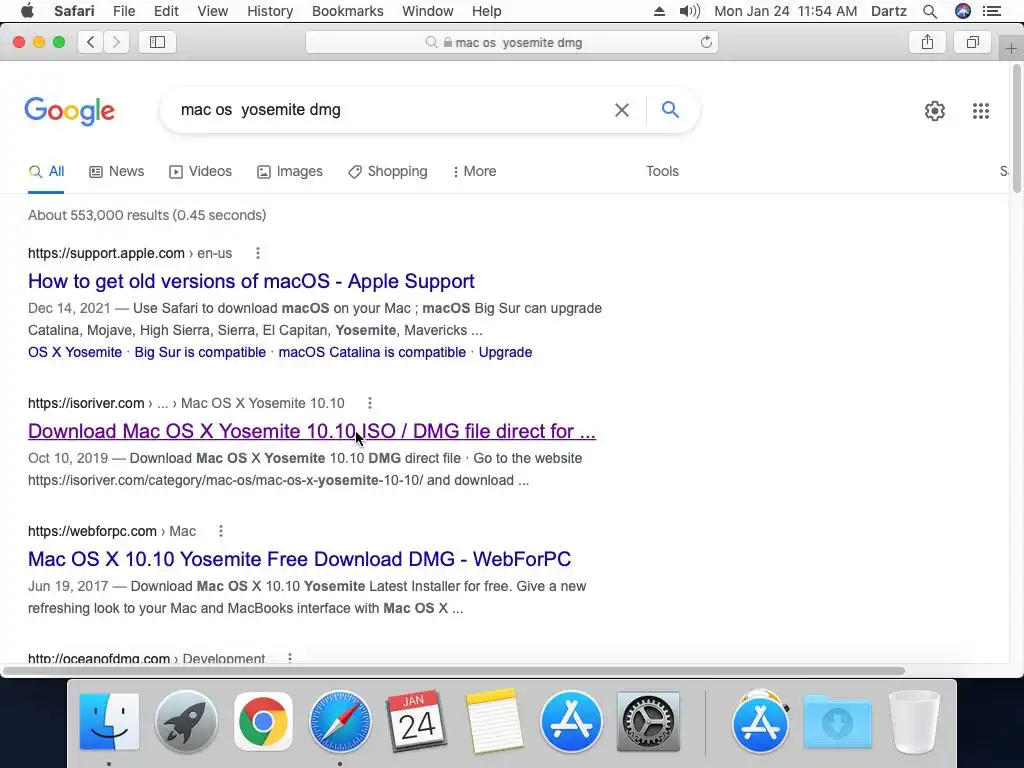Screen dimensions: 1024x768
Task: Open the Edit menu
Action: click(x=166, y=11)
